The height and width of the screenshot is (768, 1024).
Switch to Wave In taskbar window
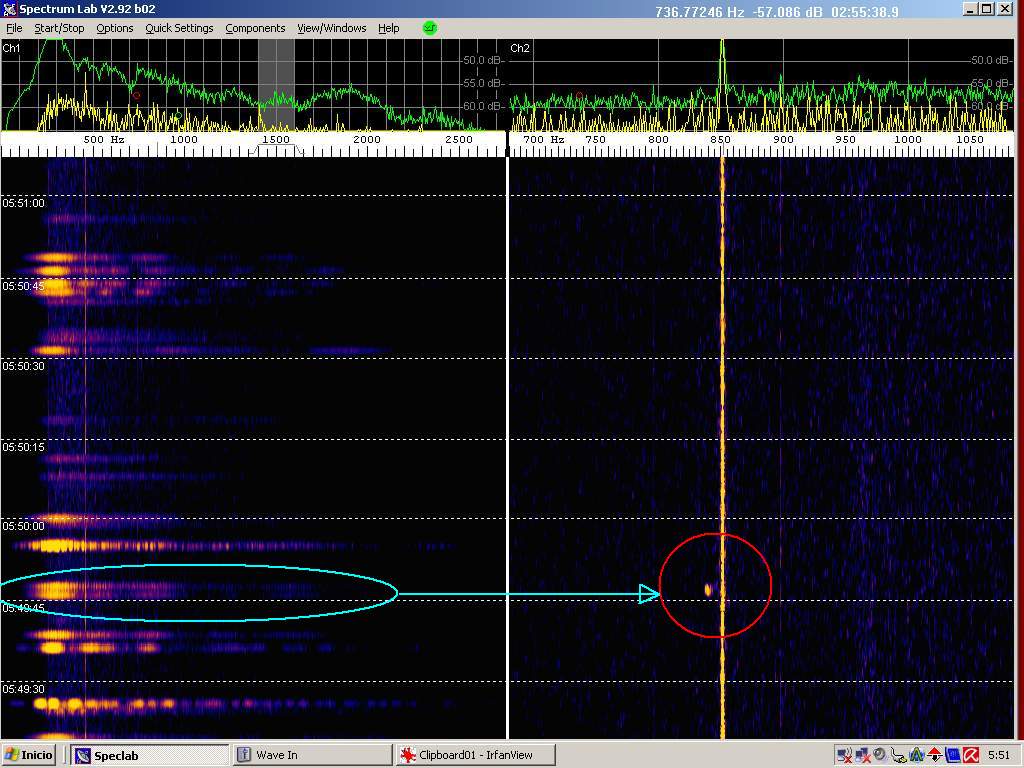coord(311,755)
